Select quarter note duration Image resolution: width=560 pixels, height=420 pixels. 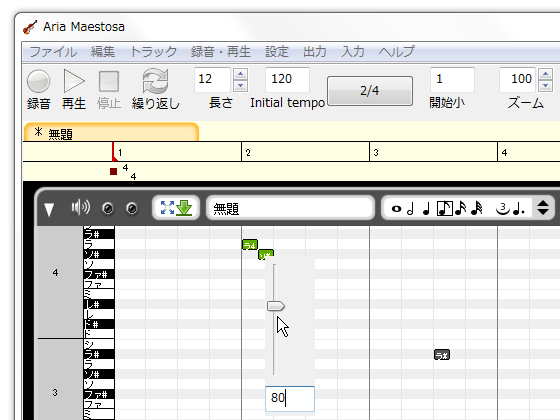(426, 208)
